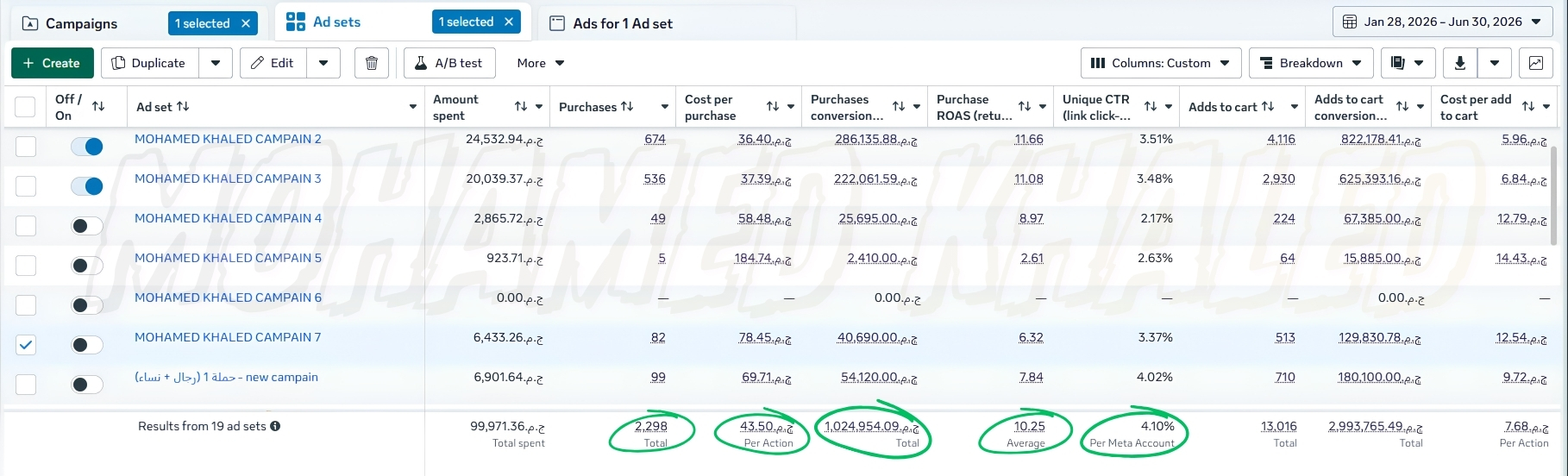The height and width of the screenshot is (476, 1568).
Task: Select checkbox for CAMPAIN 5 row
Action: coord(26,266)
